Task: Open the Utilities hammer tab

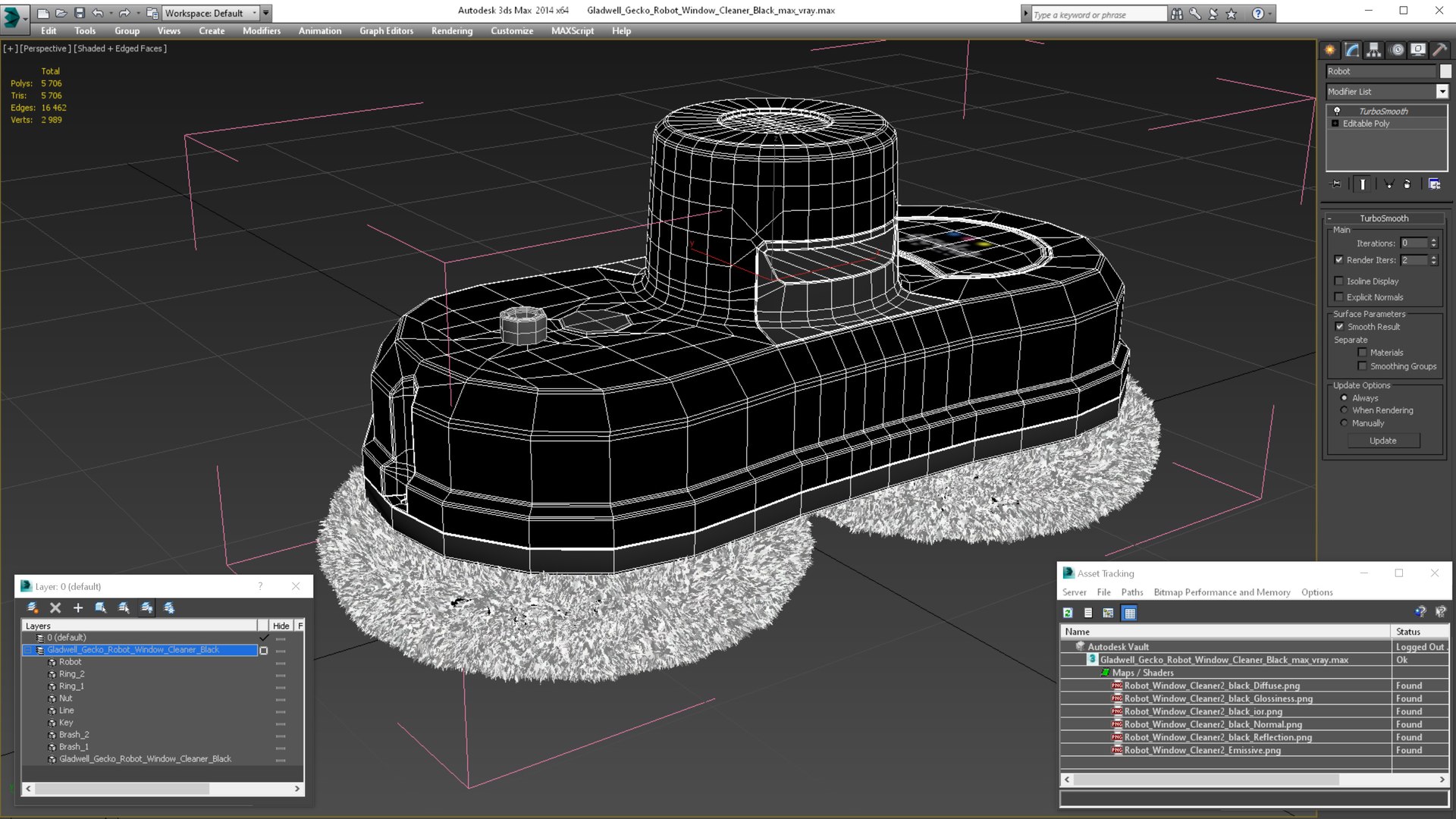Action: click(1440, 50)
